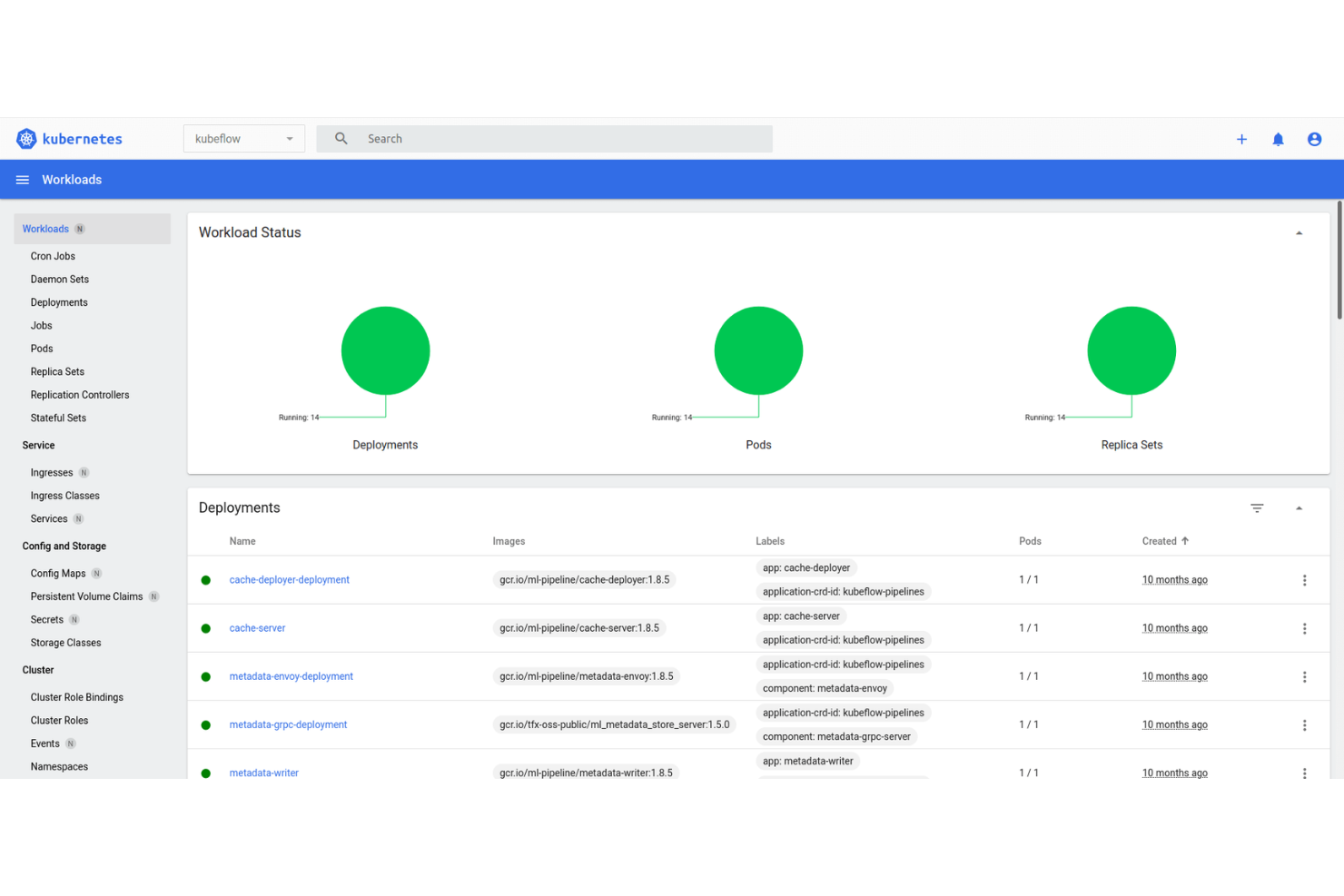Open the three-dot menu for metadata-writer
The width and height of the screenshot is (1344, 896).
(1305, 773)
